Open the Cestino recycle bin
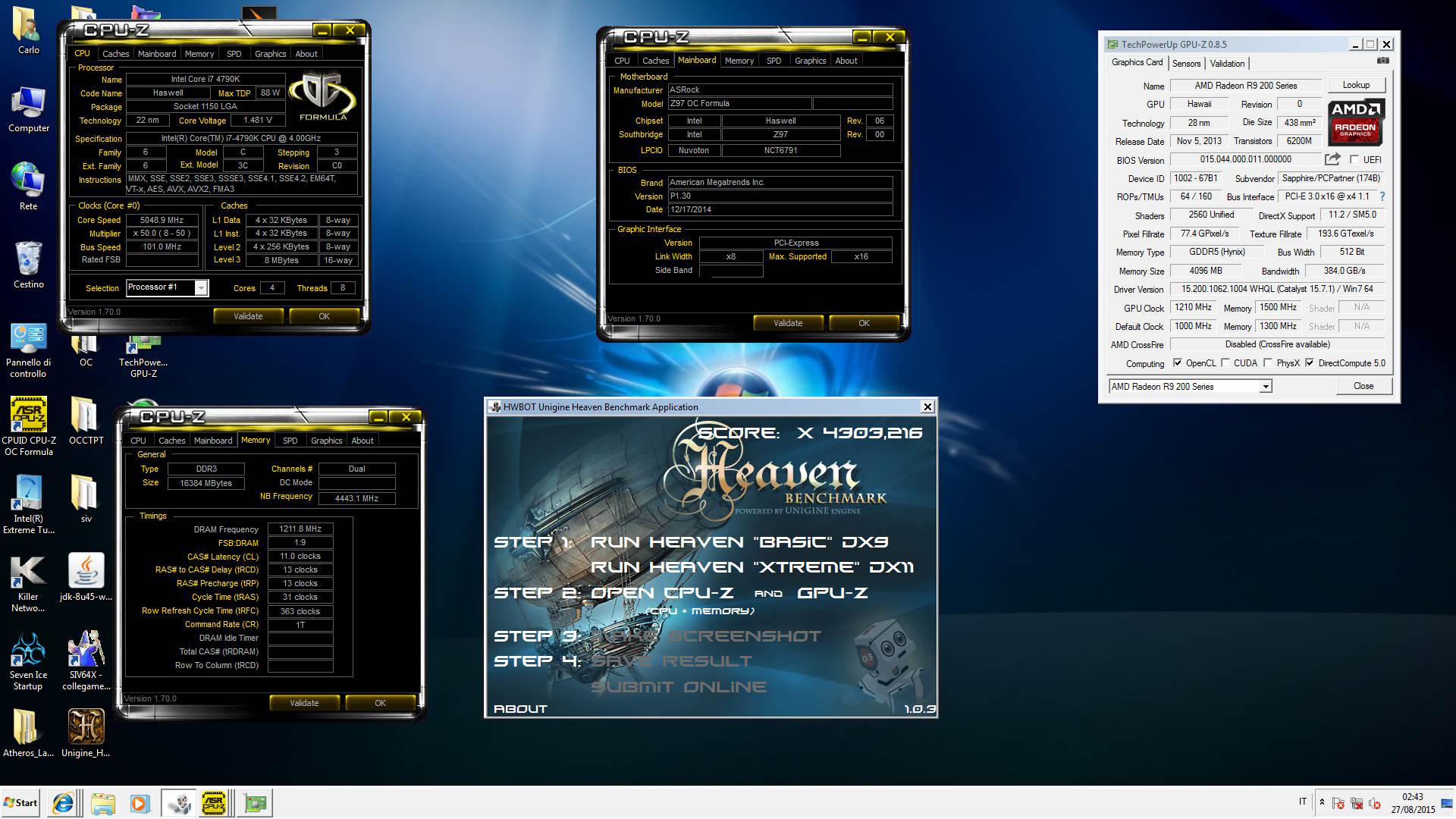 click(28, 264)
